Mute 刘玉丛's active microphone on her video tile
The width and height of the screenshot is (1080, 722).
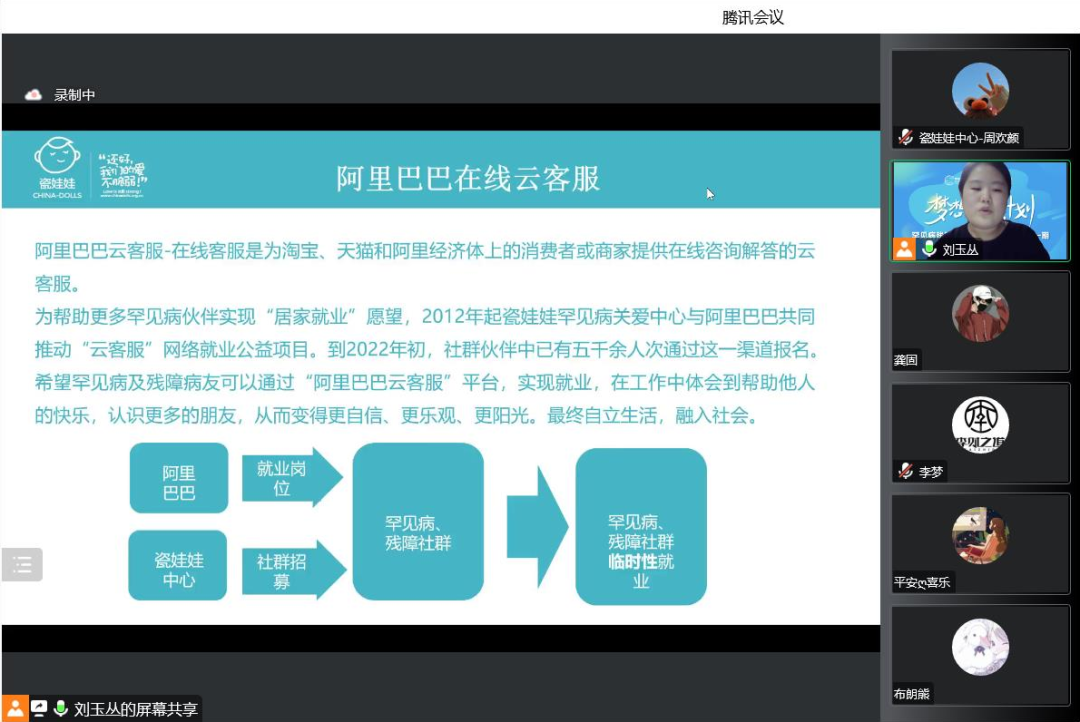click(x=929, y=248)
